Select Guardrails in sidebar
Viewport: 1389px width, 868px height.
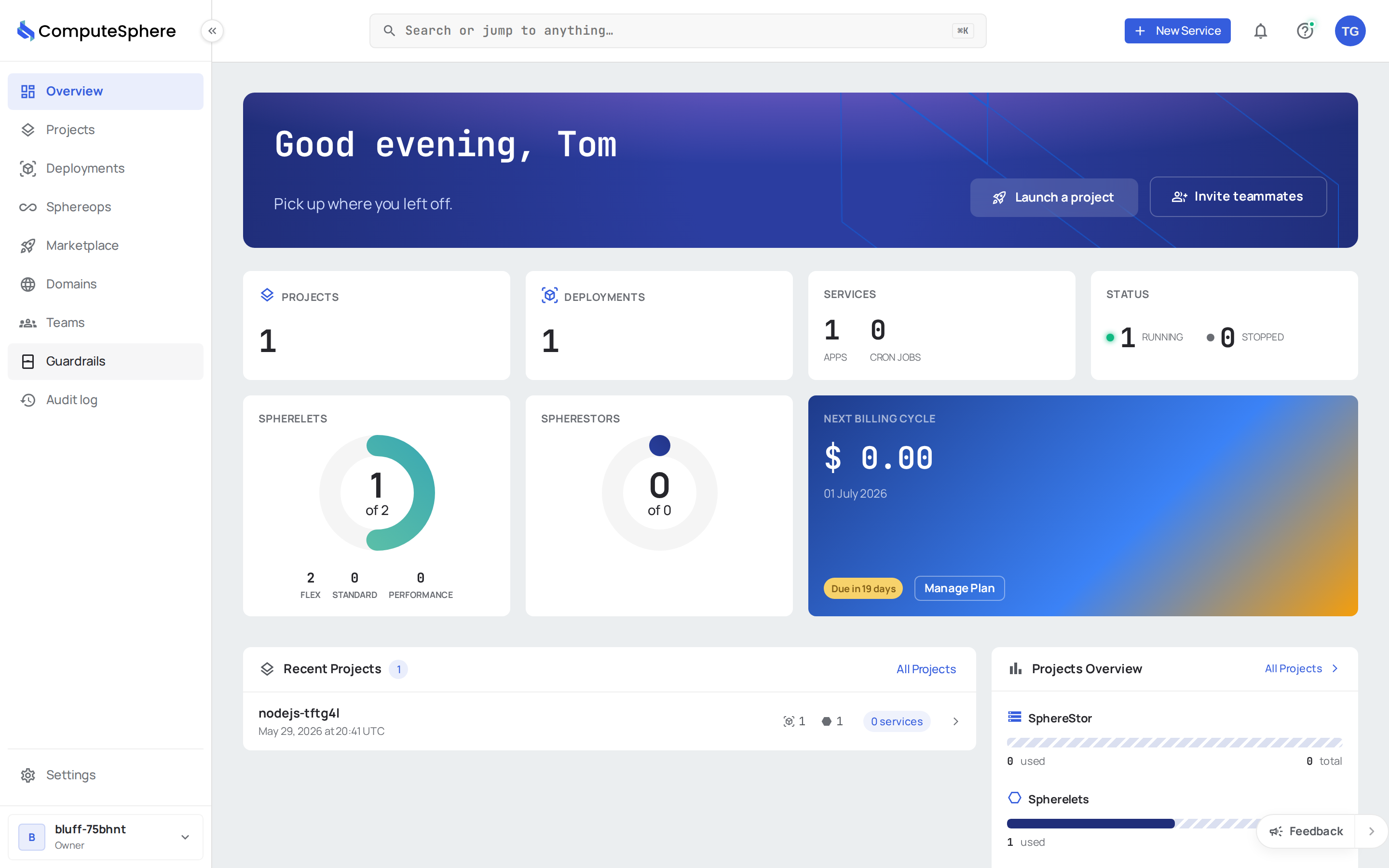pyautogui.click(x=106, y=361)
